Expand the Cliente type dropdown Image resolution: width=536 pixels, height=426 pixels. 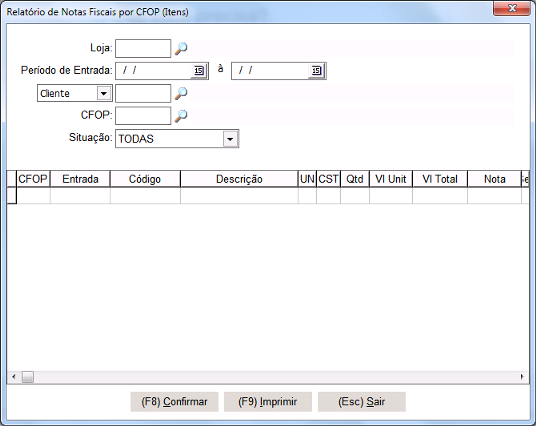(104, 93)
